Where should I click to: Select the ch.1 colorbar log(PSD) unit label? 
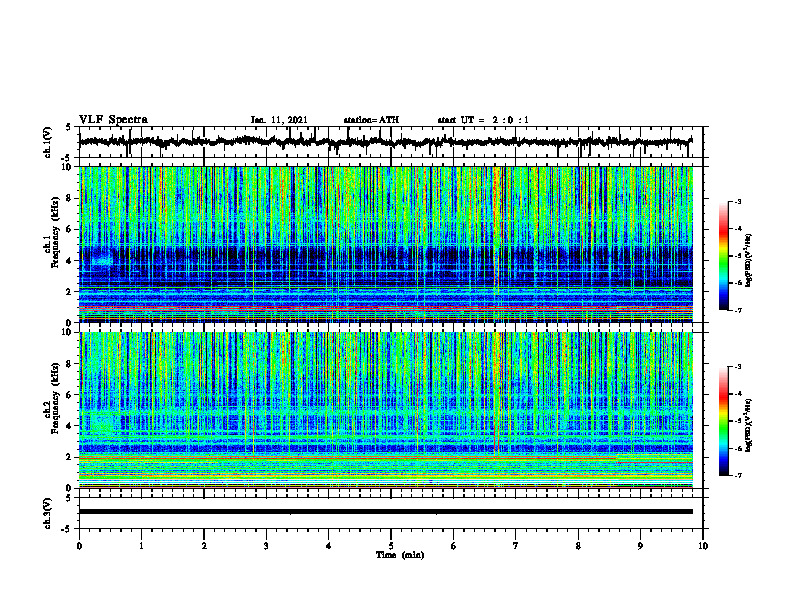click(x=749, y=260)
